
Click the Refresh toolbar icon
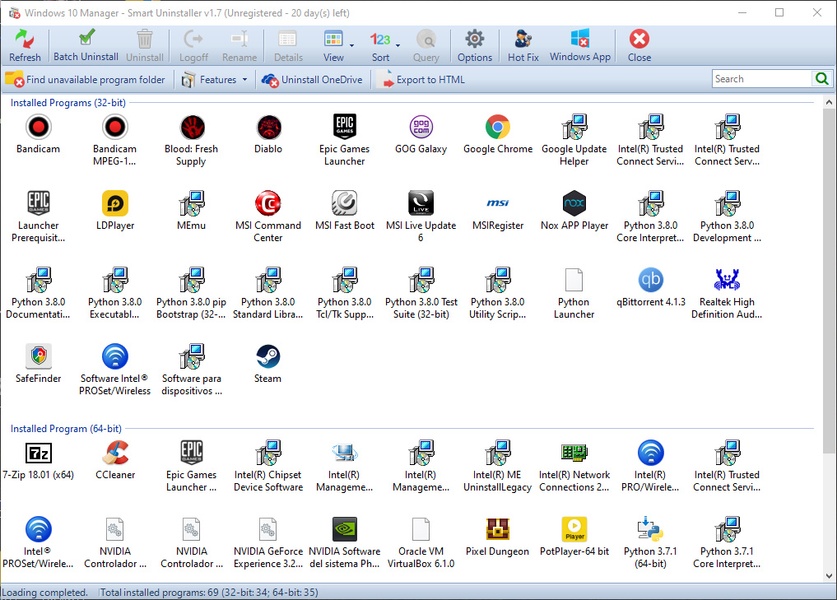pos(25,45)
